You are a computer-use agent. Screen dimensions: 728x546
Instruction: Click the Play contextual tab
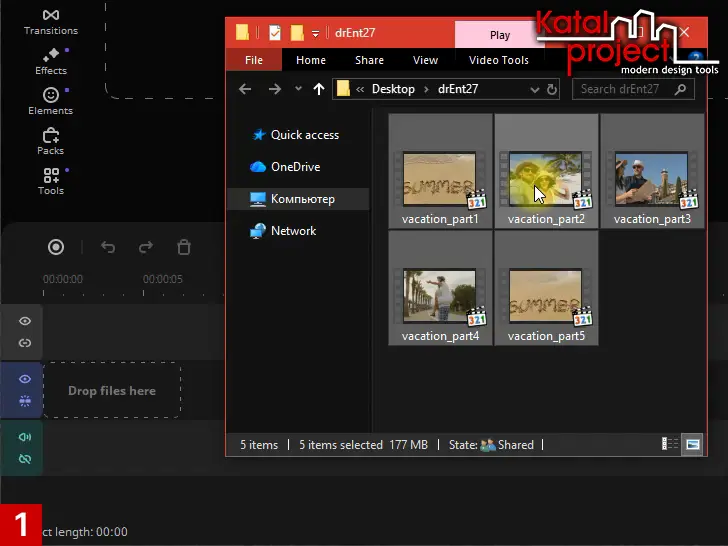click(500, 35)
